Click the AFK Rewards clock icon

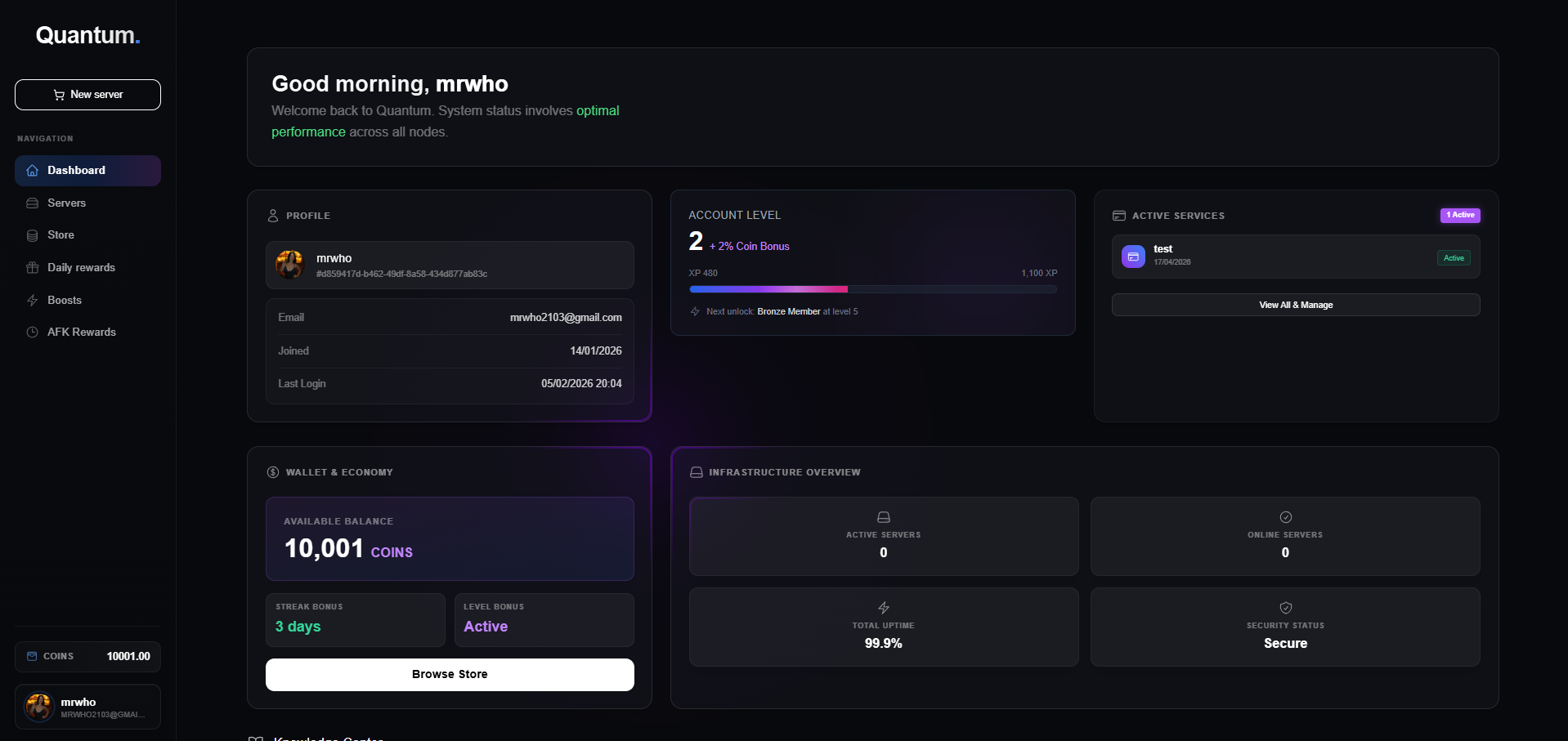tap(33, 332)
